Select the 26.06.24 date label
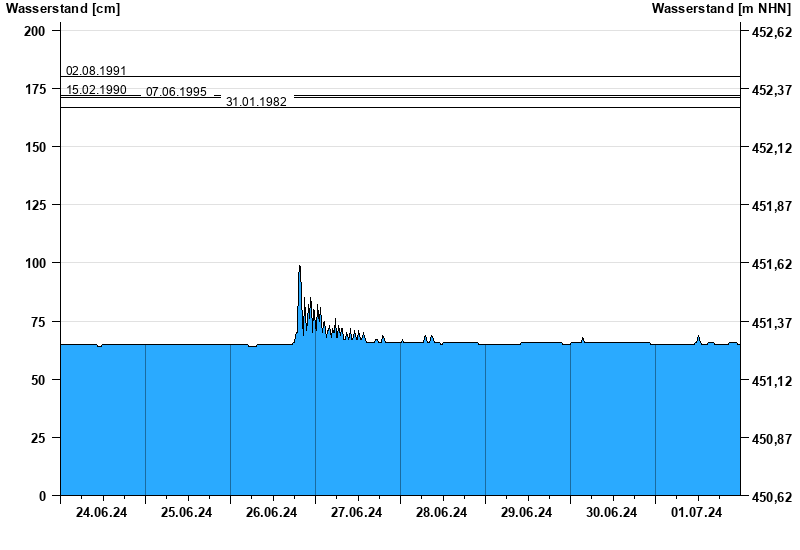Image resolution: width=800 pixels, height=550 pixels. 272,513
